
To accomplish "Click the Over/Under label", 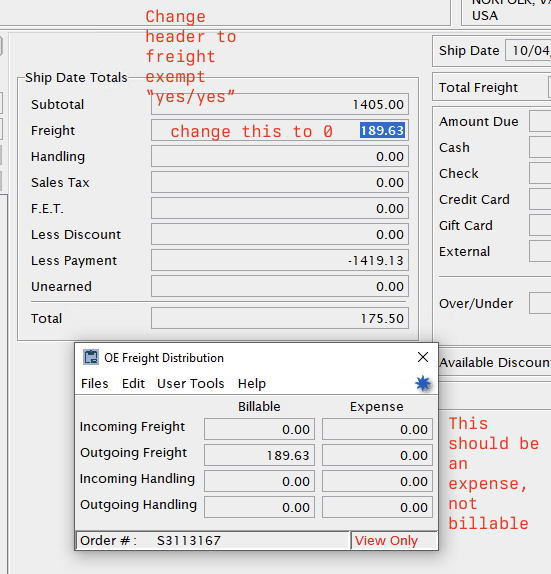I will 476,303.
